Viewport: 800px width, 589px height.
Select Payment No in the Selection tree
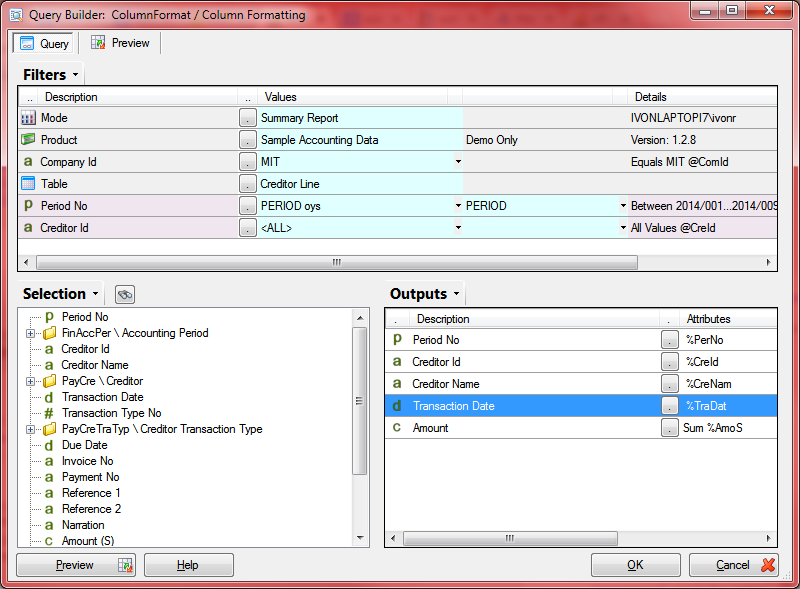click(90, 477)
